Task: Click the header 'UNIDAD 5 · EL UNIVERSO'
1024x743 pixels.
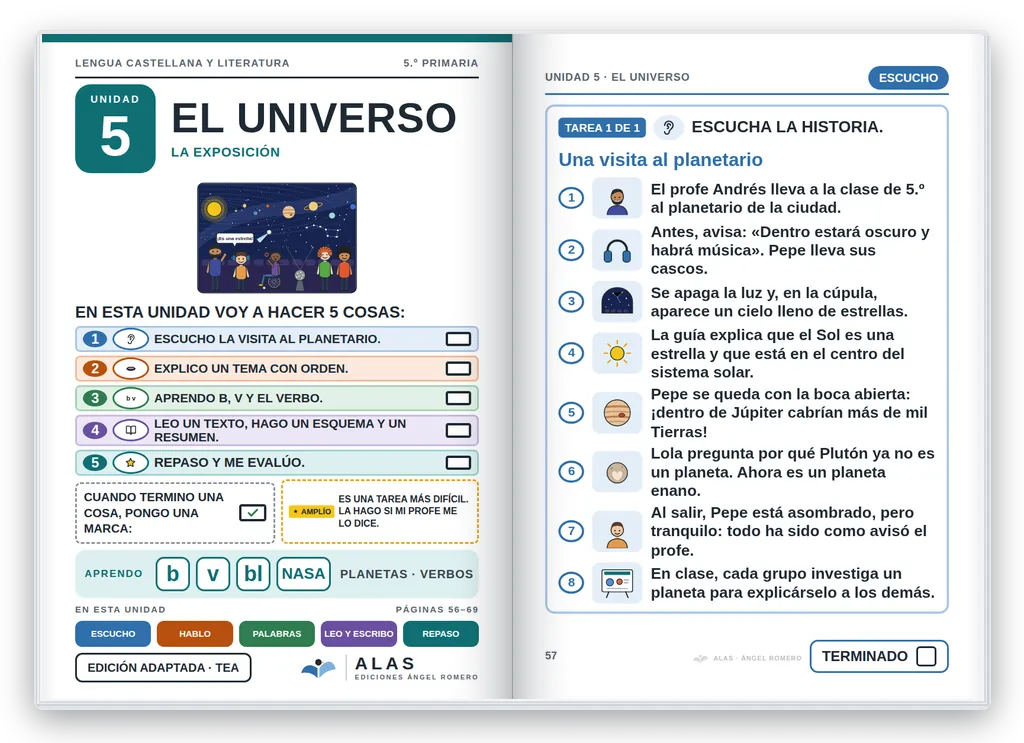Action: (x=617, y=77)
